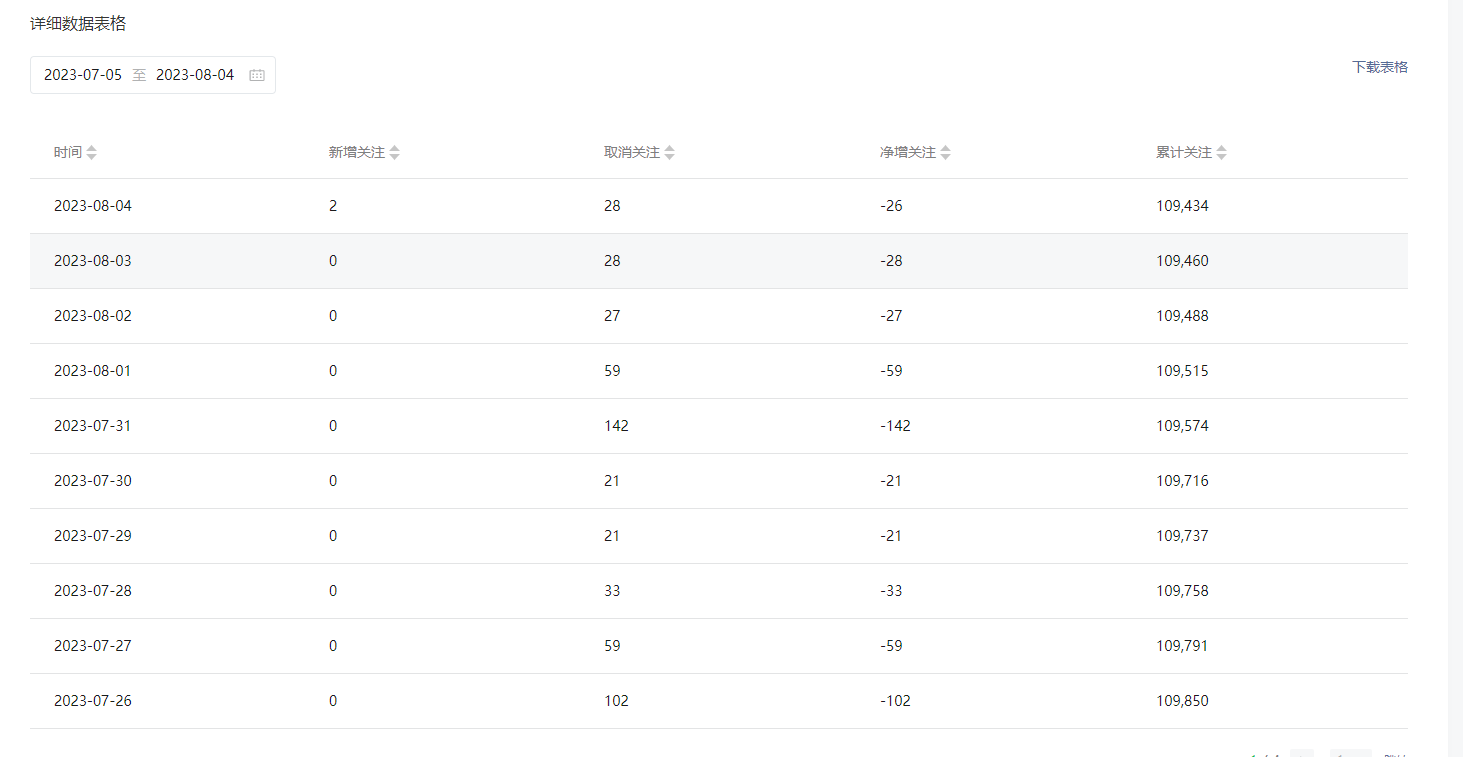
Task: Click the 2023-07-26 date in last row
Action: click(93, 701)
